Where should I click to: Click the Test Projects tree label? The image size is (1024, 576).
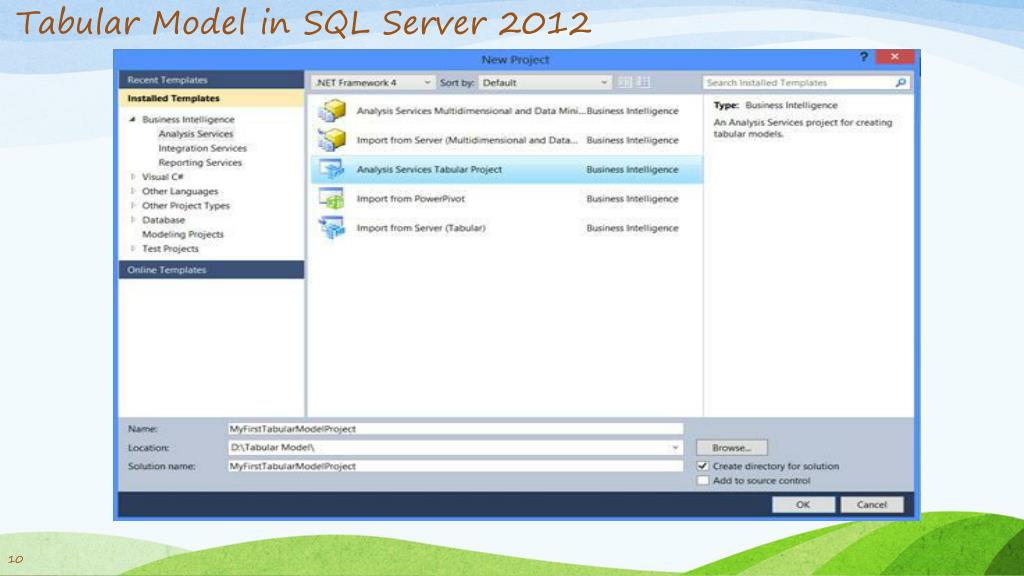click(x=170, y=249)
